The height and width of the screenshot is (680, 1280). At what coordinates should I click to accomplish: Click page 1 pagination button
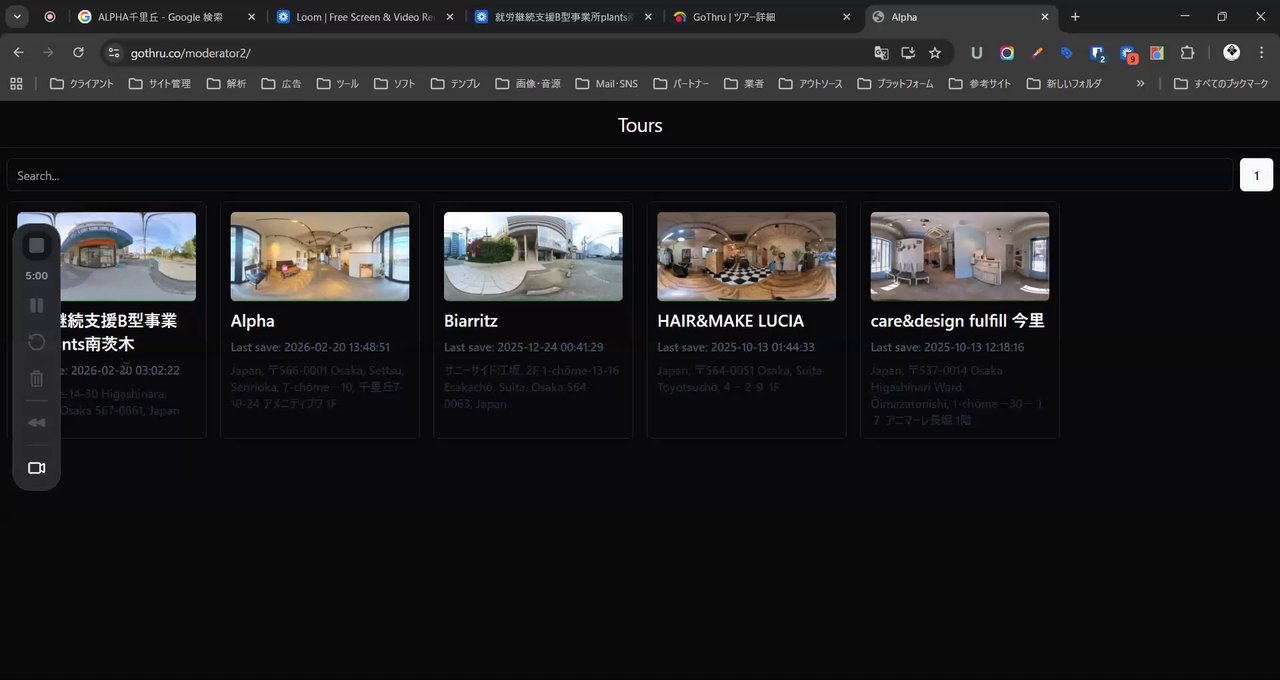1257,175
